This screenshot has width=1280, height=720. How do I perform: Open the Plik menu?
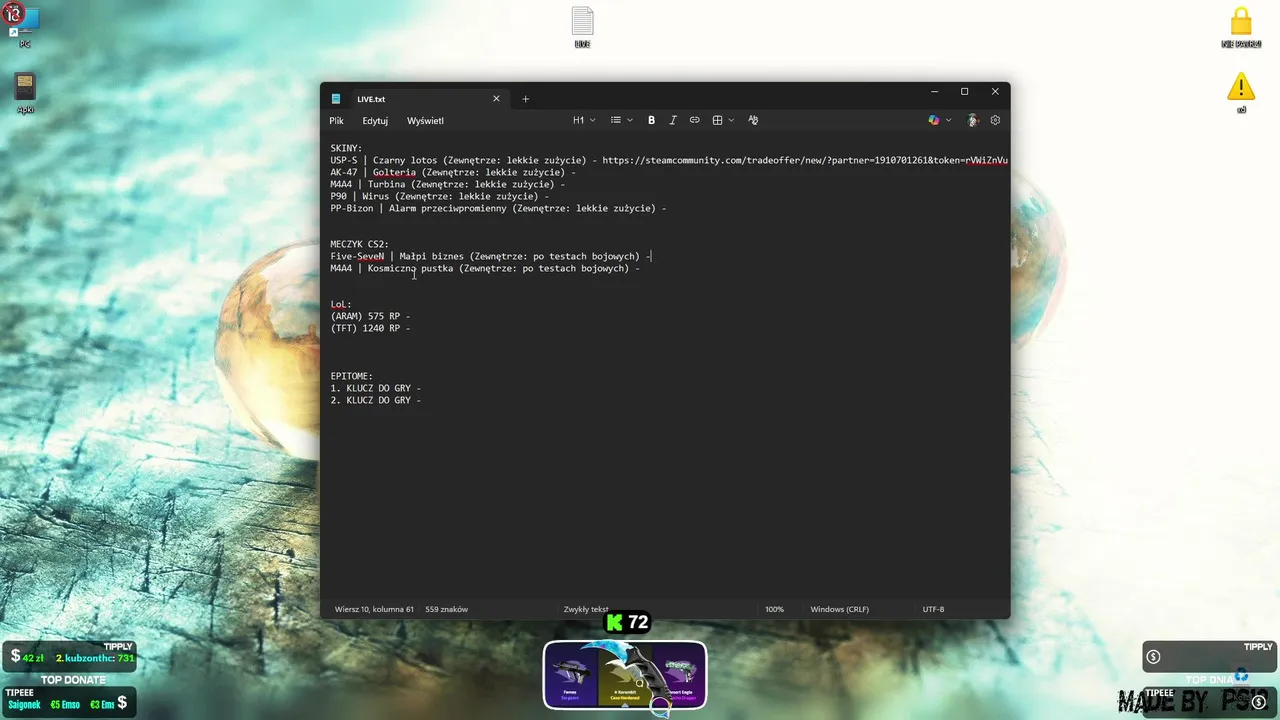[x=336, y=120]
